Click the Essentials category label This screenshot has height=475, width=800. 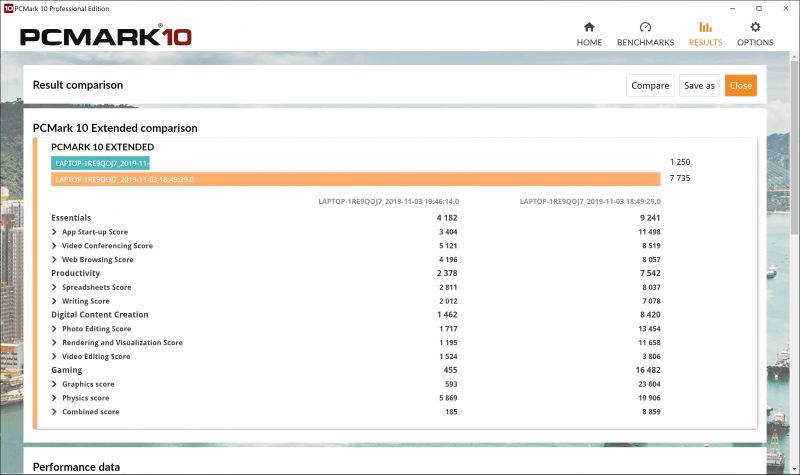click(x=71, y=218)
